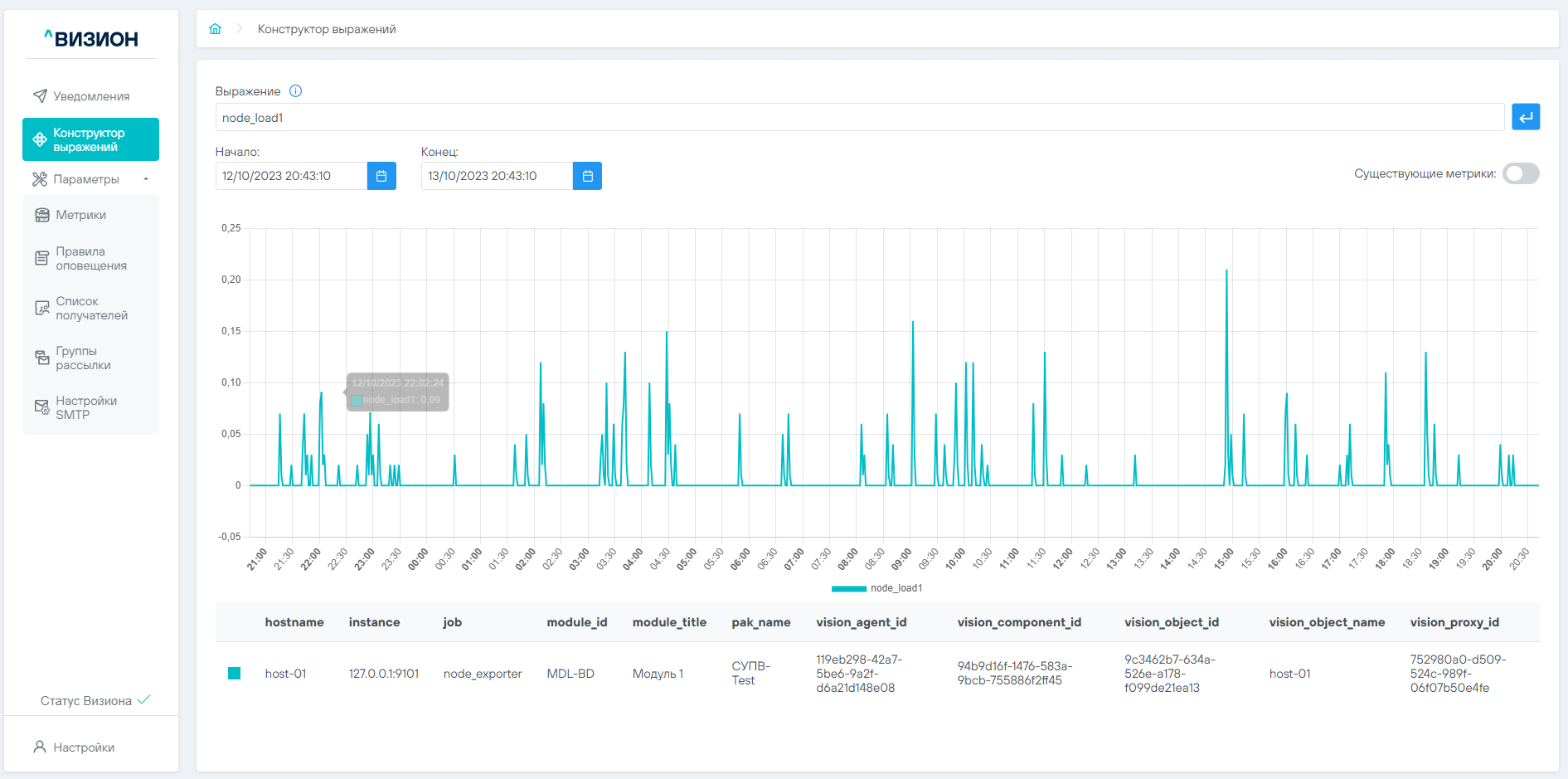Open Настройки SMTP page
Screen dimensions: 1568x779
[x=85, y=407]
